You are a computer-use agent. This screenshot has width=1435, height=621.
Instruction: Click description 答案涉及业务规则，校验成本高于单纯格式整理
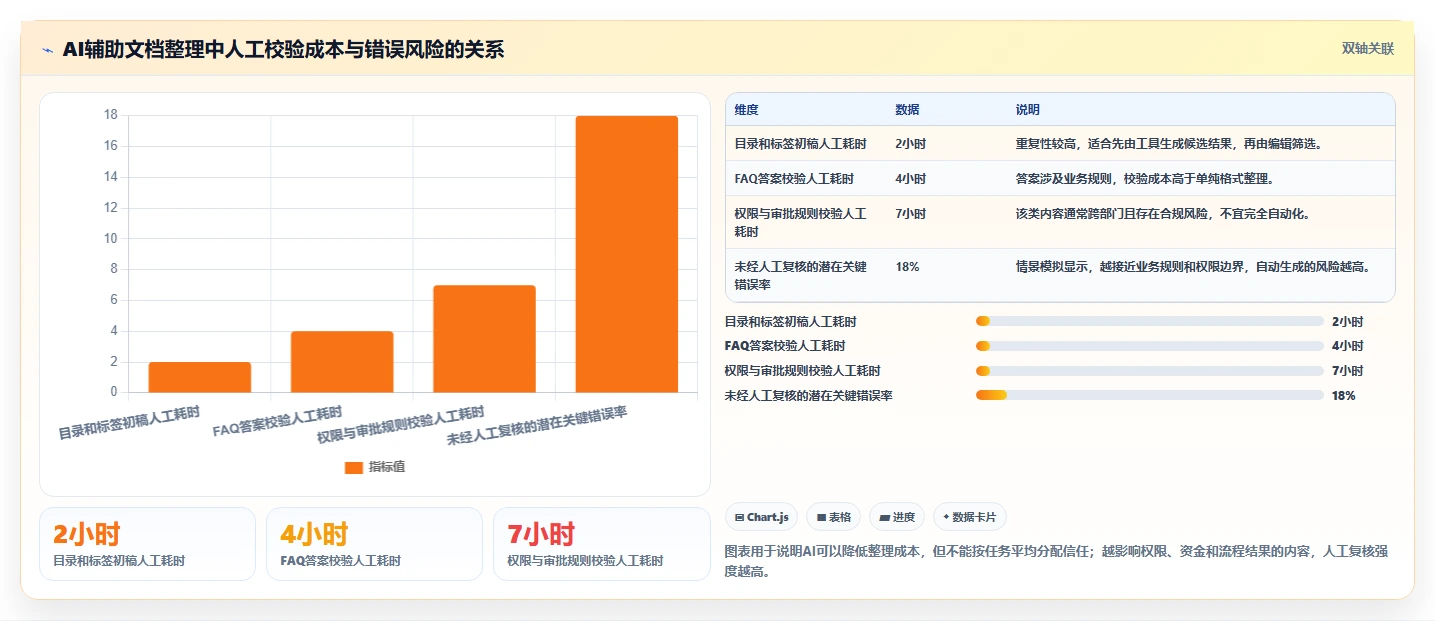click(1144, 179)
